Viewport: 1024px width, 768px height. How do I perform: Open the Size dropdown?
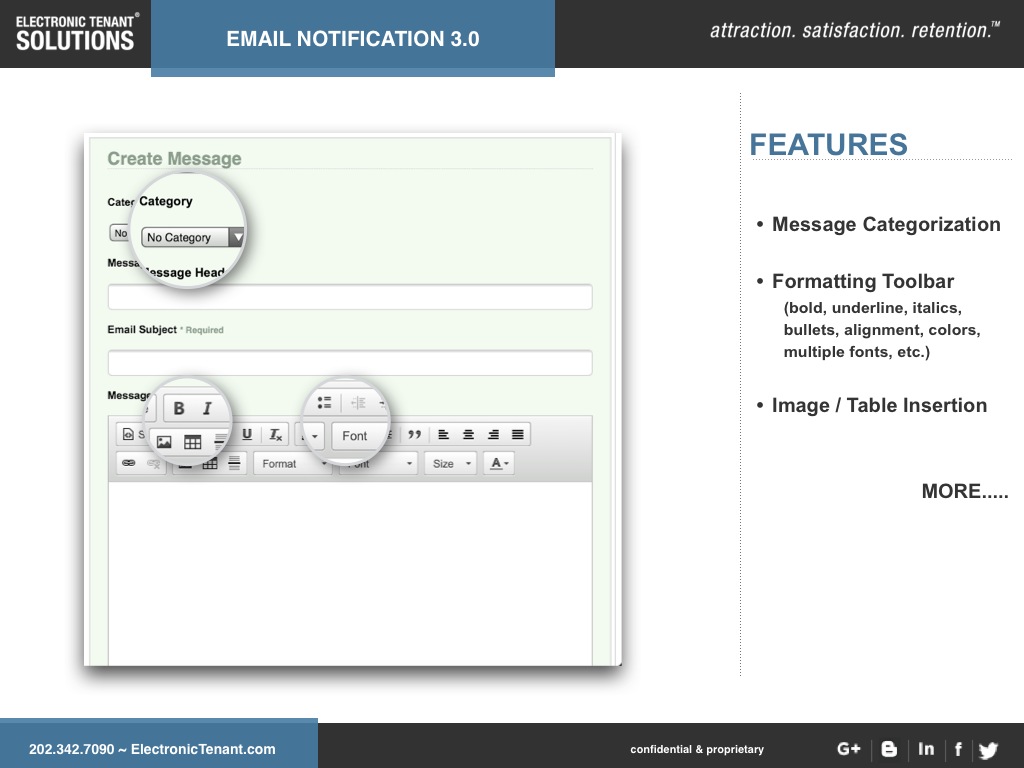pyautogui.click(x=450, y=463)
